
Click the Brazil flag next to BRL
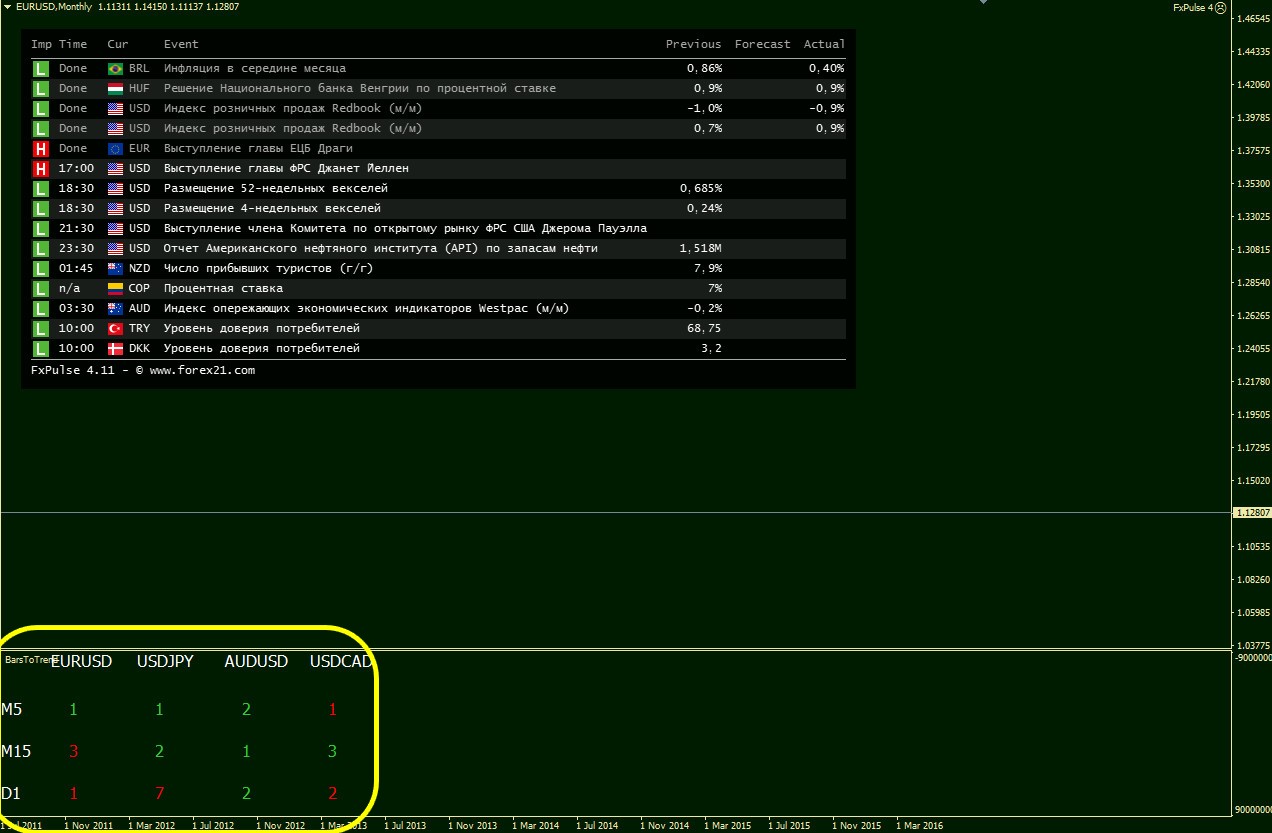115,69
